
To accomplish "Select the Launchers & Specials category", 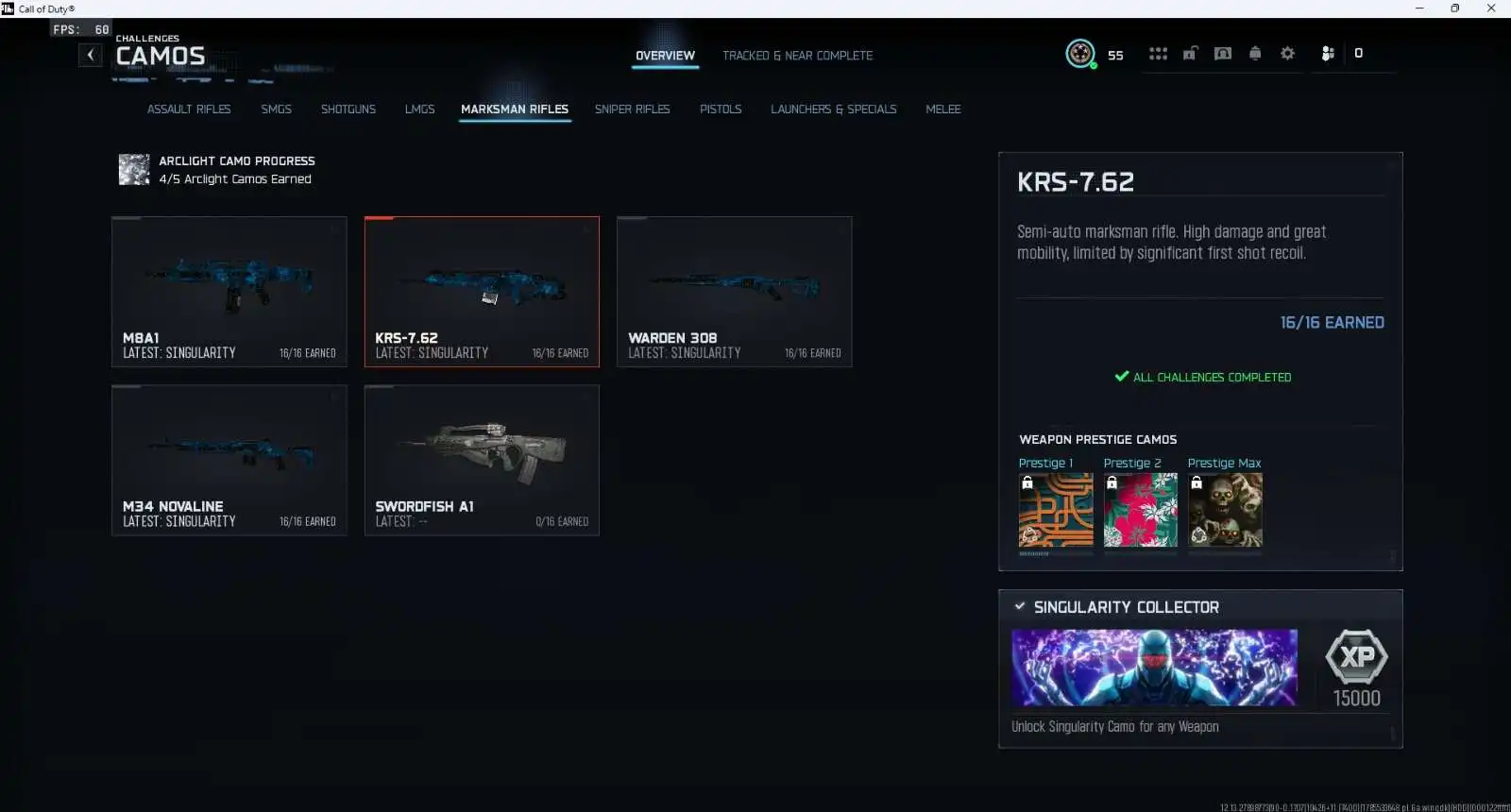I will (x=834, y=110).
